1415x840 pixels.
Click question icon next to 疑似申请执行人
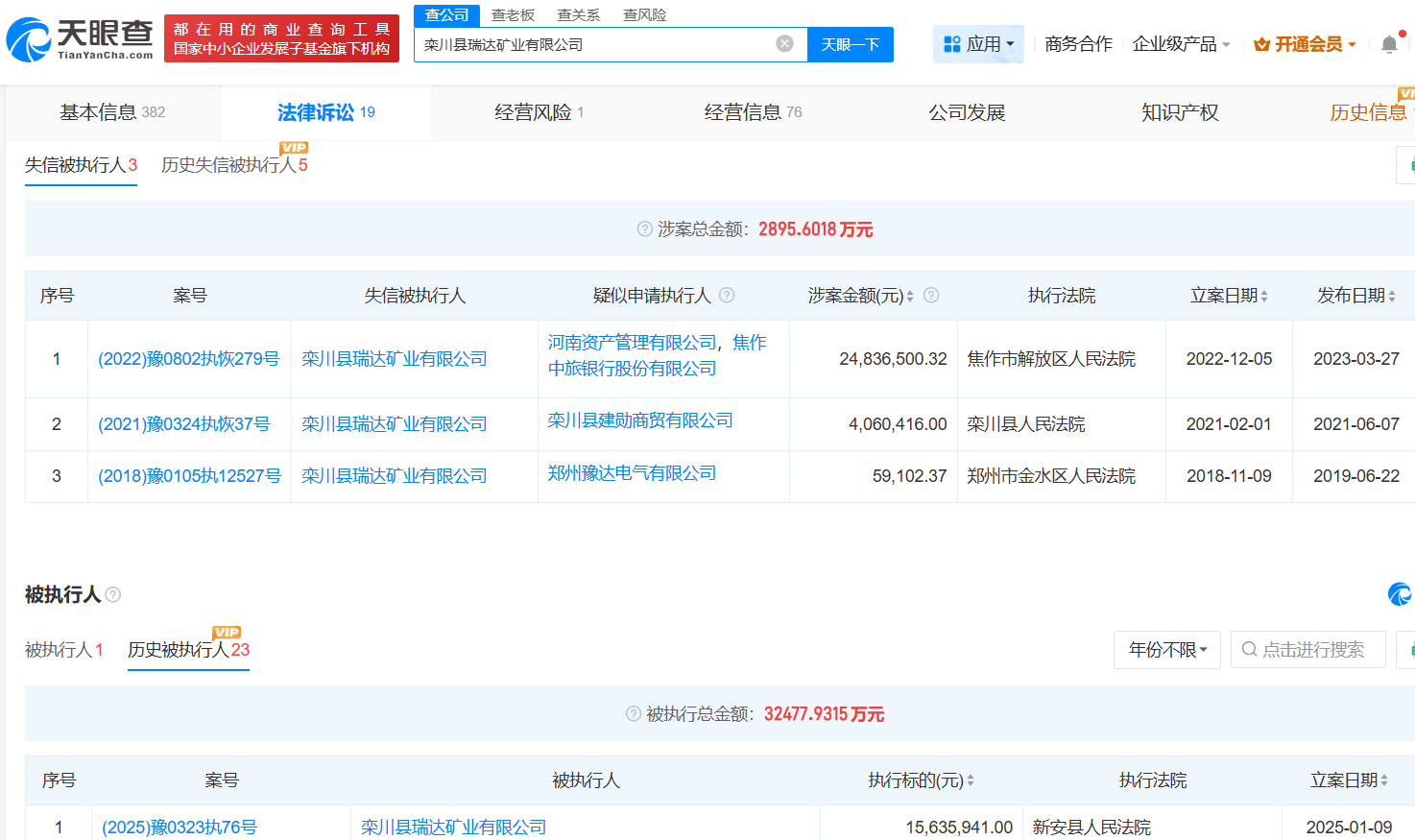(x=727, y=296)
